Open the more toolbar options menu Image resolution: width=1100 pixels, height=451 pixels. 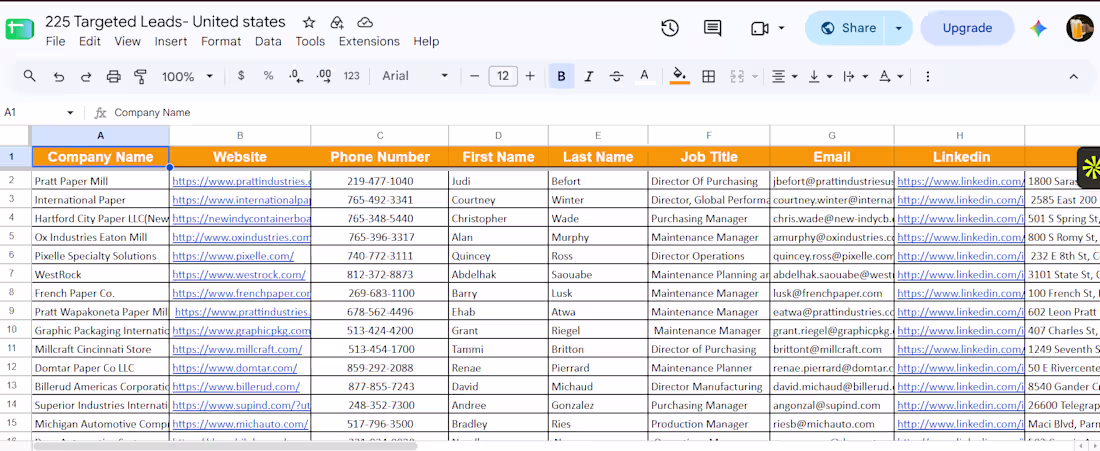927,76
